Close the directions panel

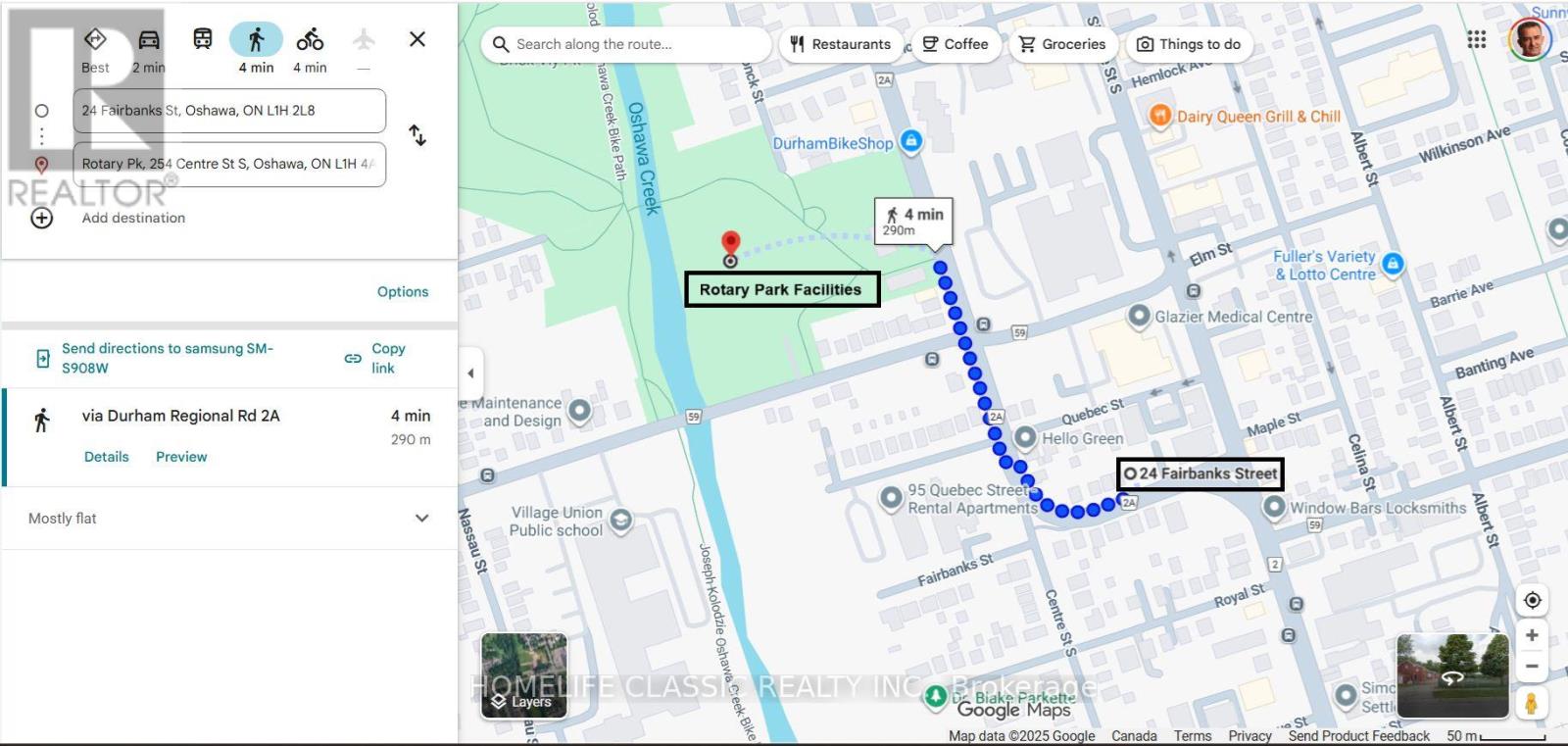pyautogui.click(x=417, y=39)
